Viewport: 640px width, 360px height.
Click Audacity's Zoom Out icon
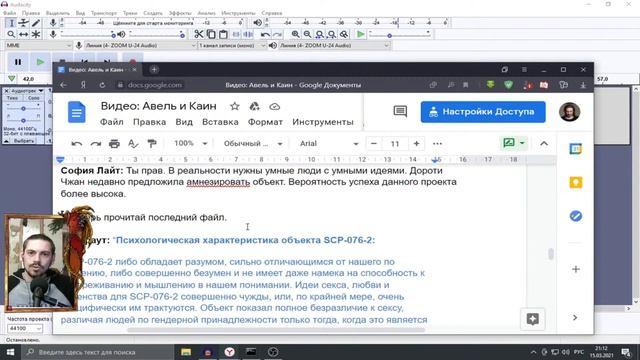click(307, 34)
